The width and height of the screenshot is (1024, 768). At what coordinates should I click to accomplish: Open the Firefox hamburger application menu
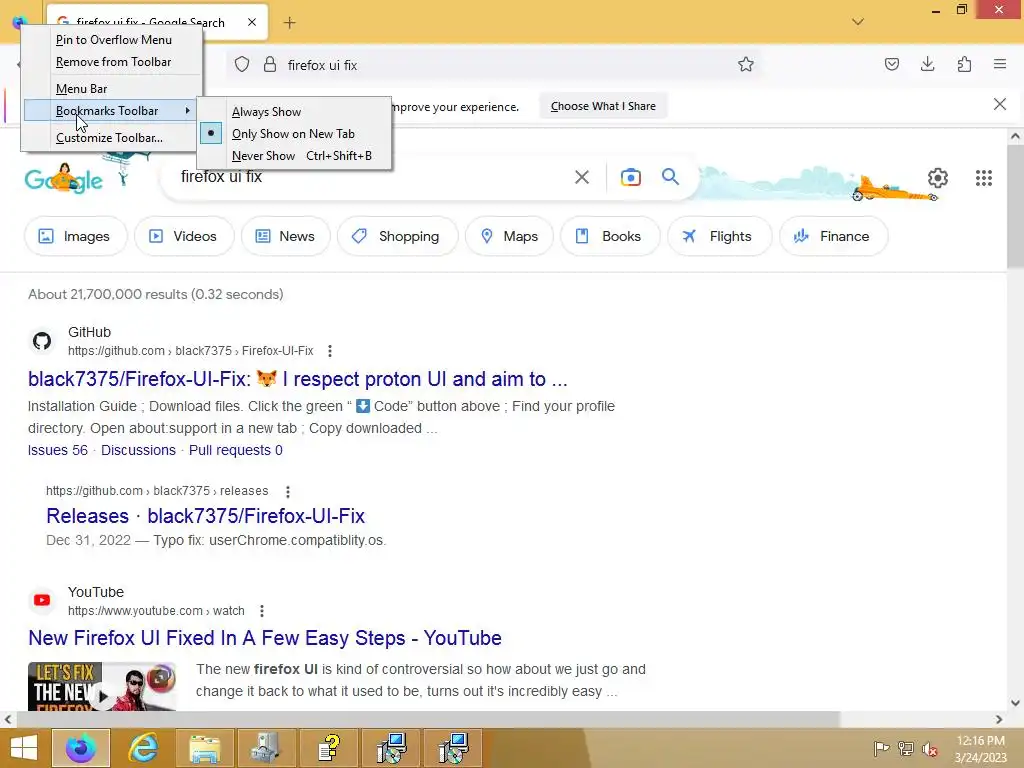[x=1000, y=64]
